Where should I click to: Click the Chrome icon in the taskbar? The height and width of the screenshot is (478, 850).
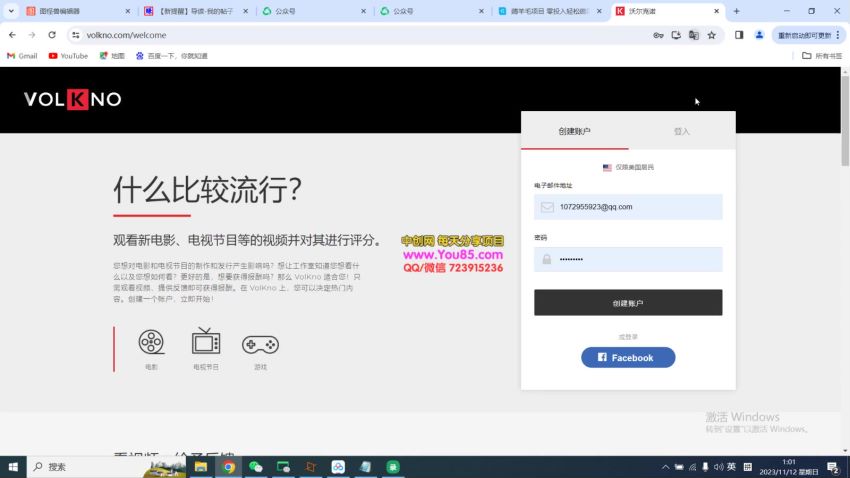(229, 467)
